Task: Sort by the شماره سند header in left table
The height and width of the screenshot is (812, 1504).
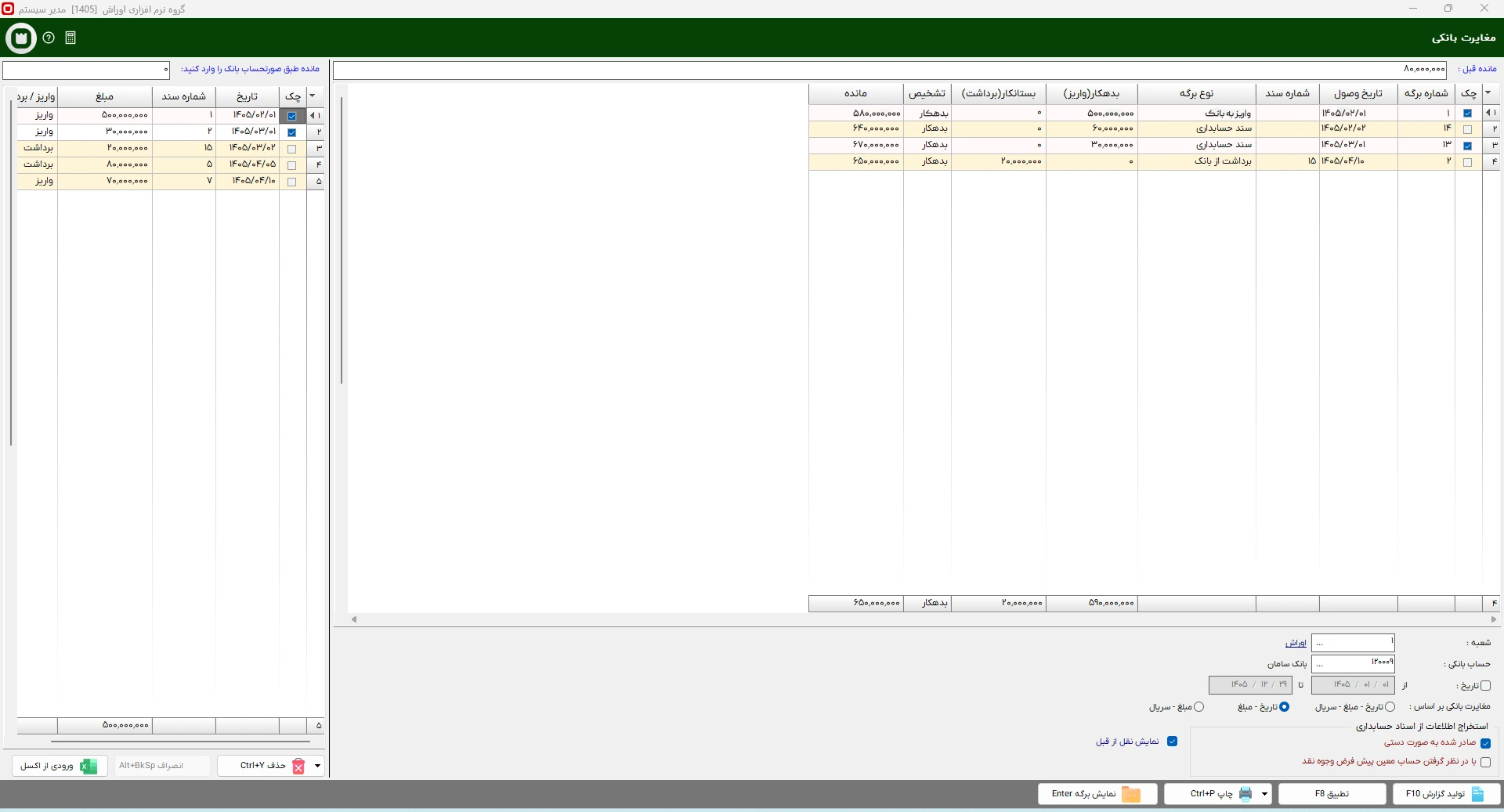Action: click(184, 96)
